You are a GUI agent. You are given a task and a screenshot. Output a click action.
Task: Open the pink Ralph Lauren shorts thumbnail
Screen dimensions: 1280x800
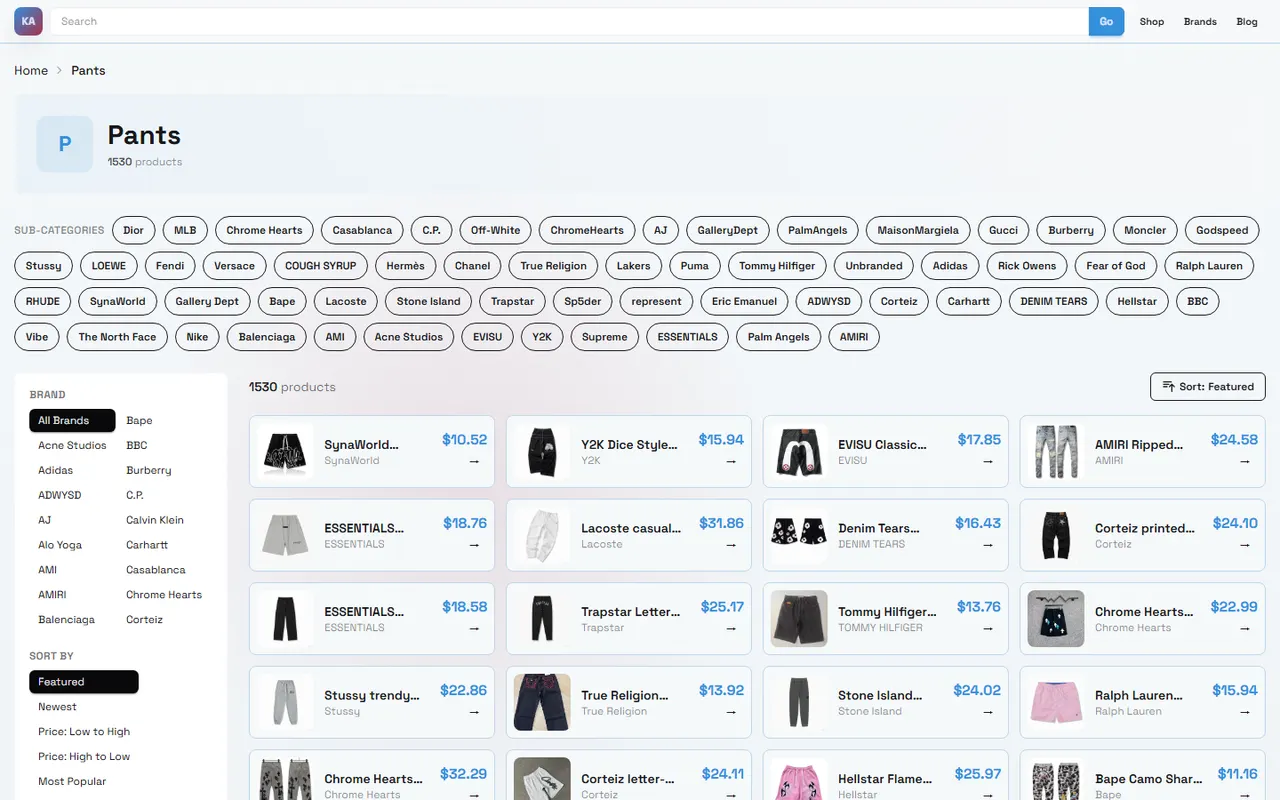1056,702
